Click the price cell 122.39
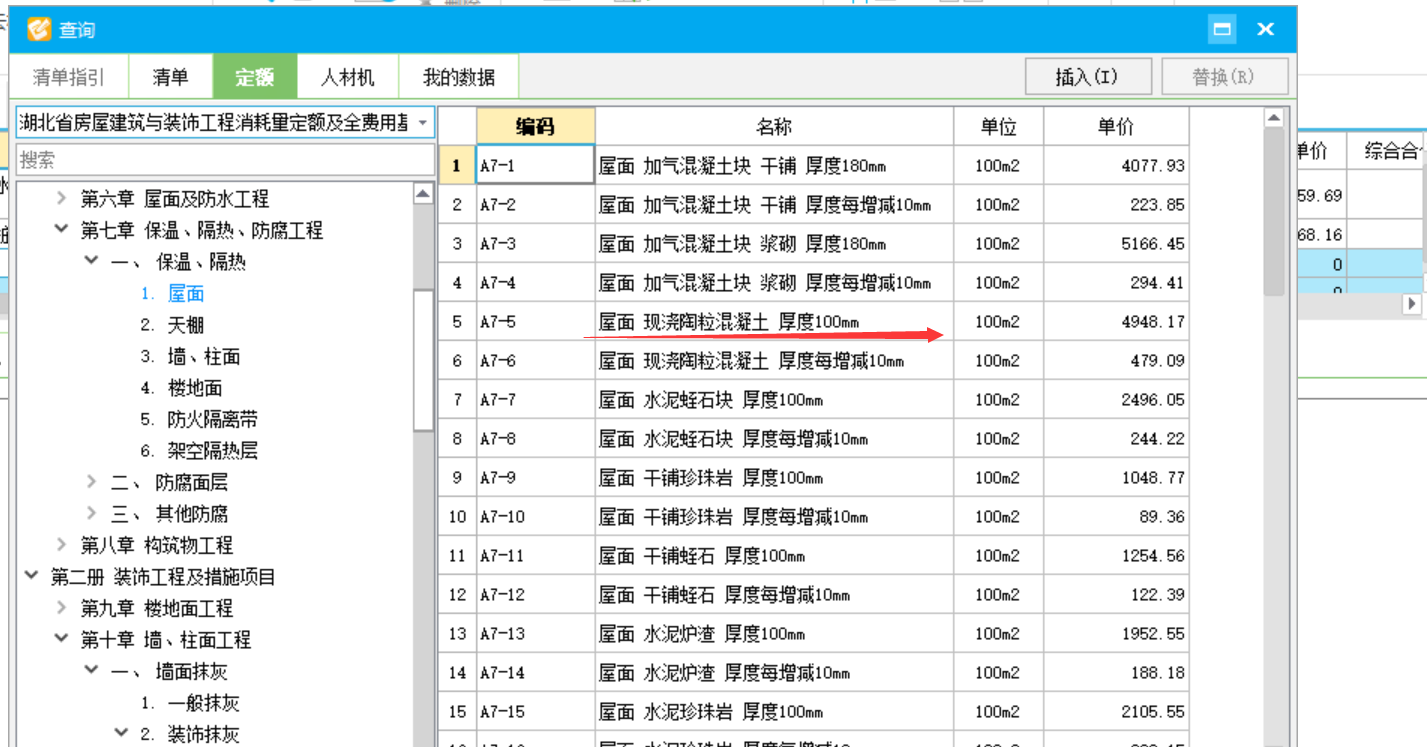 coord(1116,595)
